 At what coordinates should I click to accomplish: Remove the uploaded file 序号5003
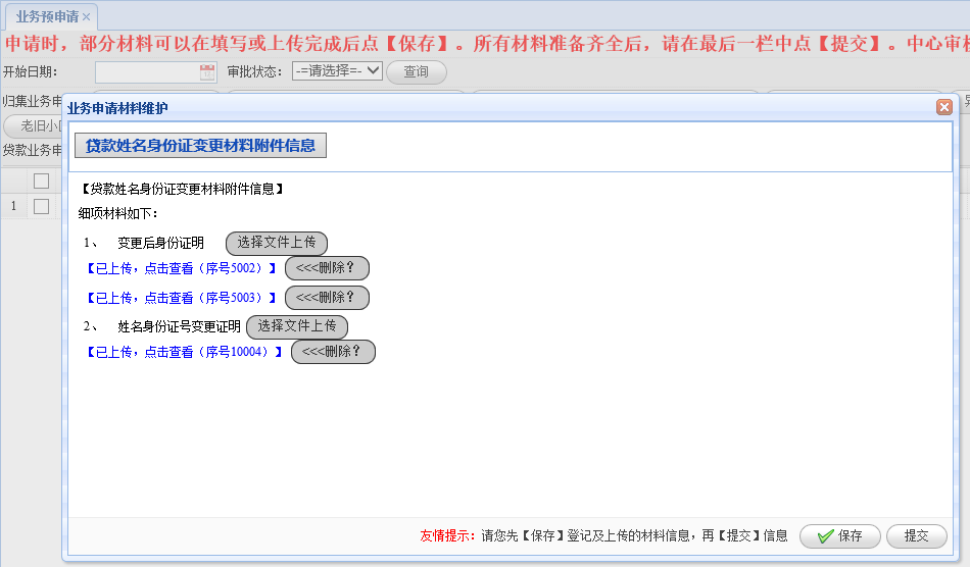tap(327, 298)
